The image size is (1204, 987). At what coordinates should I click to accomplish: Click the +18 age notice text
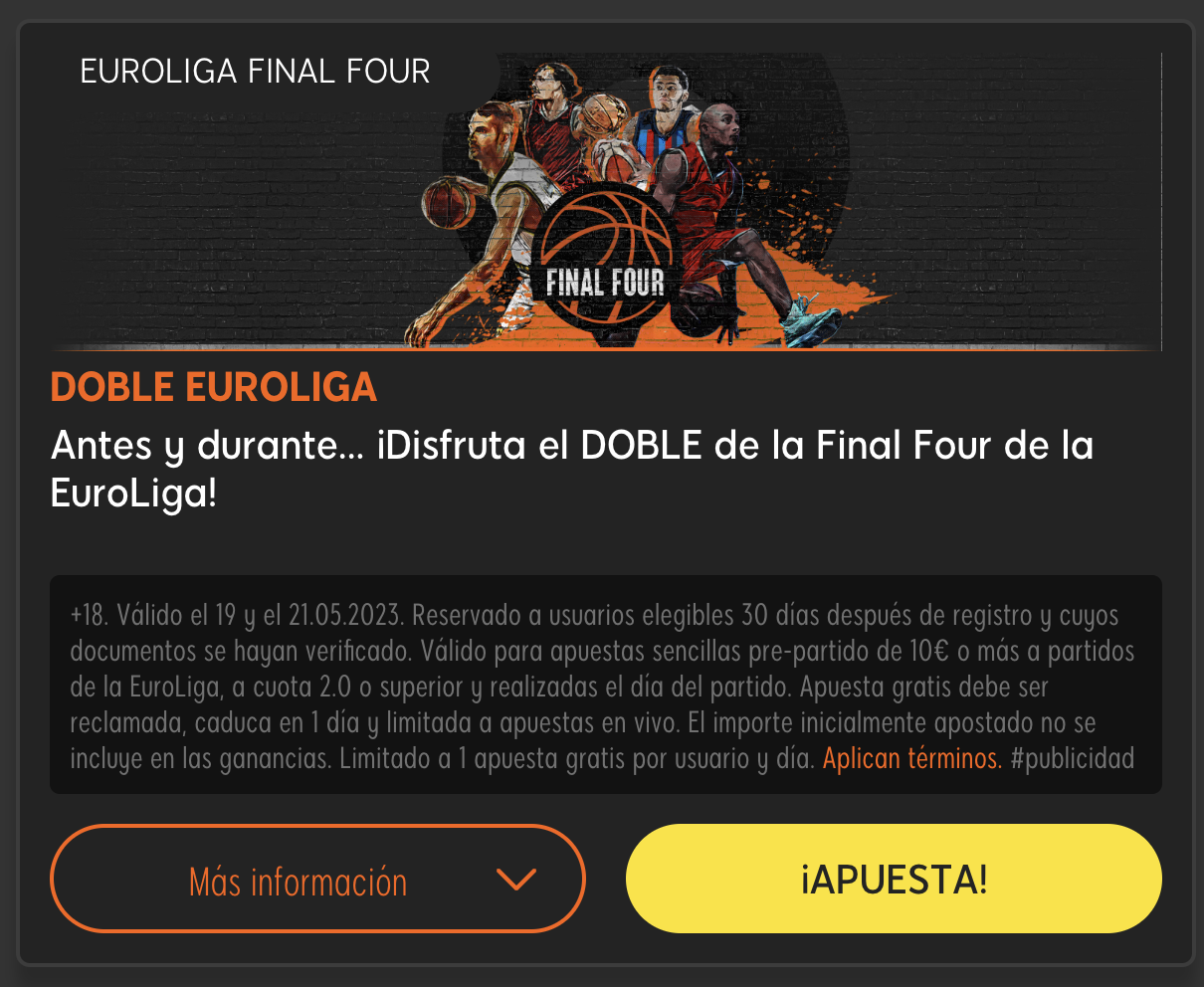[x=90, y=615]
